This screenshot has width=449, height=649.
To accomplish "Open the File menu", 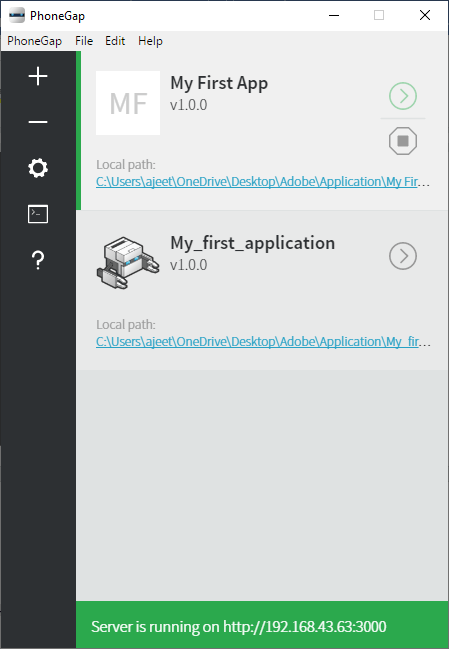I will (x=84, y=41).
